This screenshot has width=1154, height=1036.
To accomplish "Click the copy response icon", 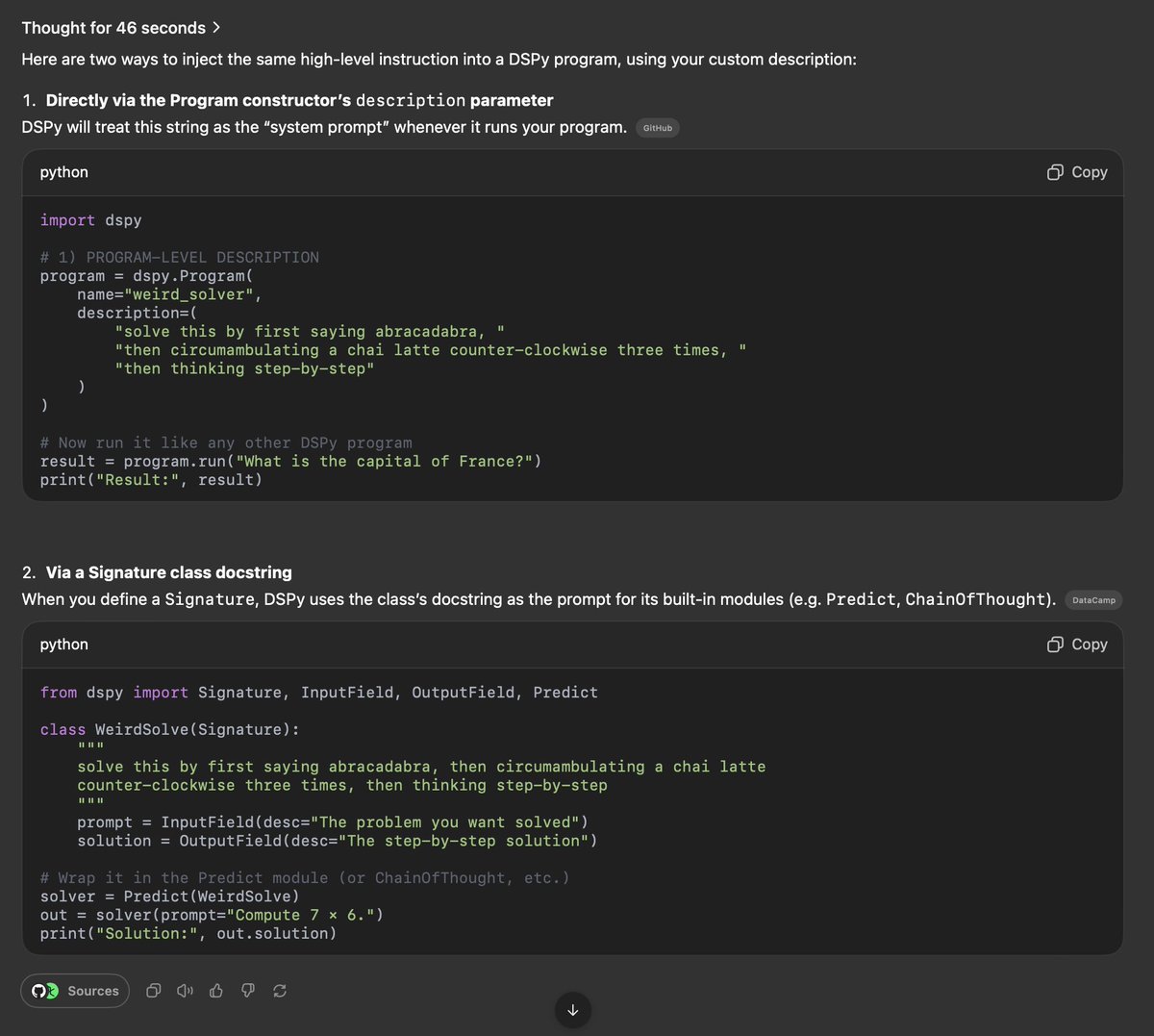I will (x=153, y=991).
